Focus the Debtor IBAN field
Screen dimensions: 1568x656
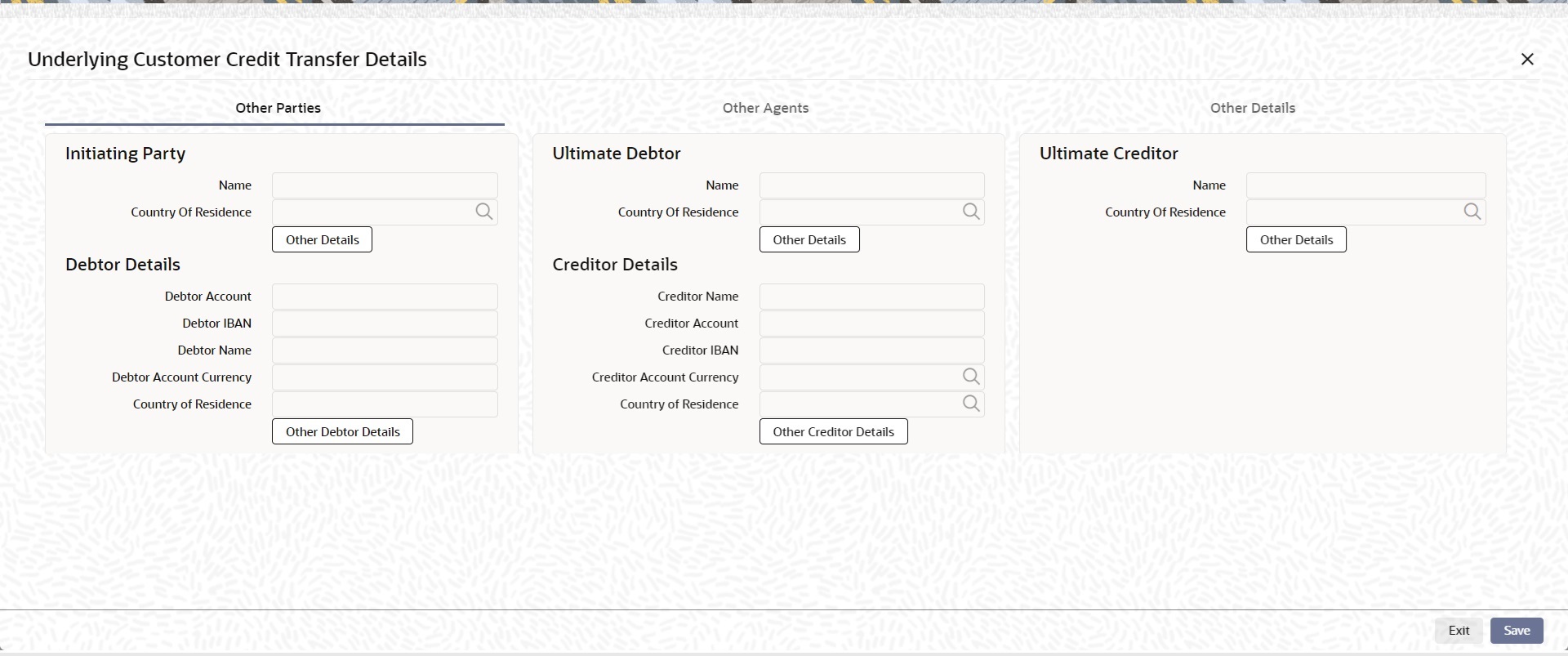385,324
